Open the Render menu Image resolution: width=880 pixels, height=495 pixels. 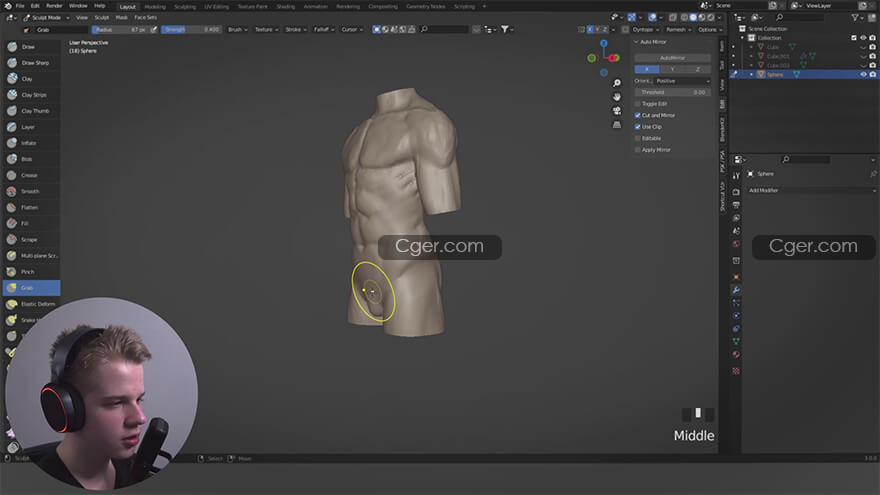point(54,6)
